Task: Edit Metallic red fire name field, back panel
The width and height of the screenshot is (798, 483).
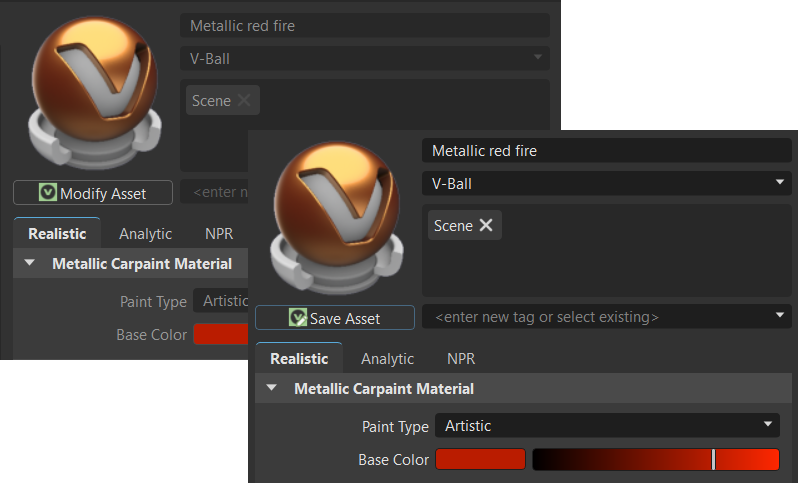Action: tap(365, 25)
